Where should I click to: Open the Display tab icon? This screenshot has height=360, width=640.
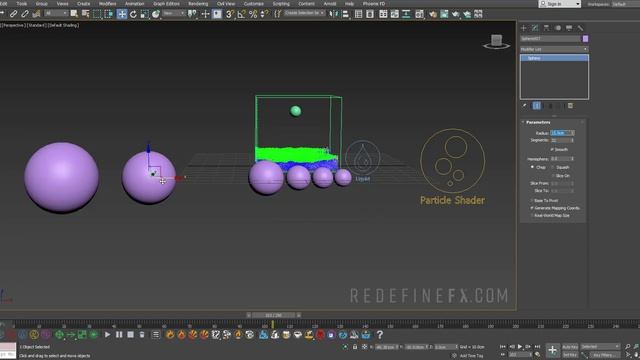point(569,28)
